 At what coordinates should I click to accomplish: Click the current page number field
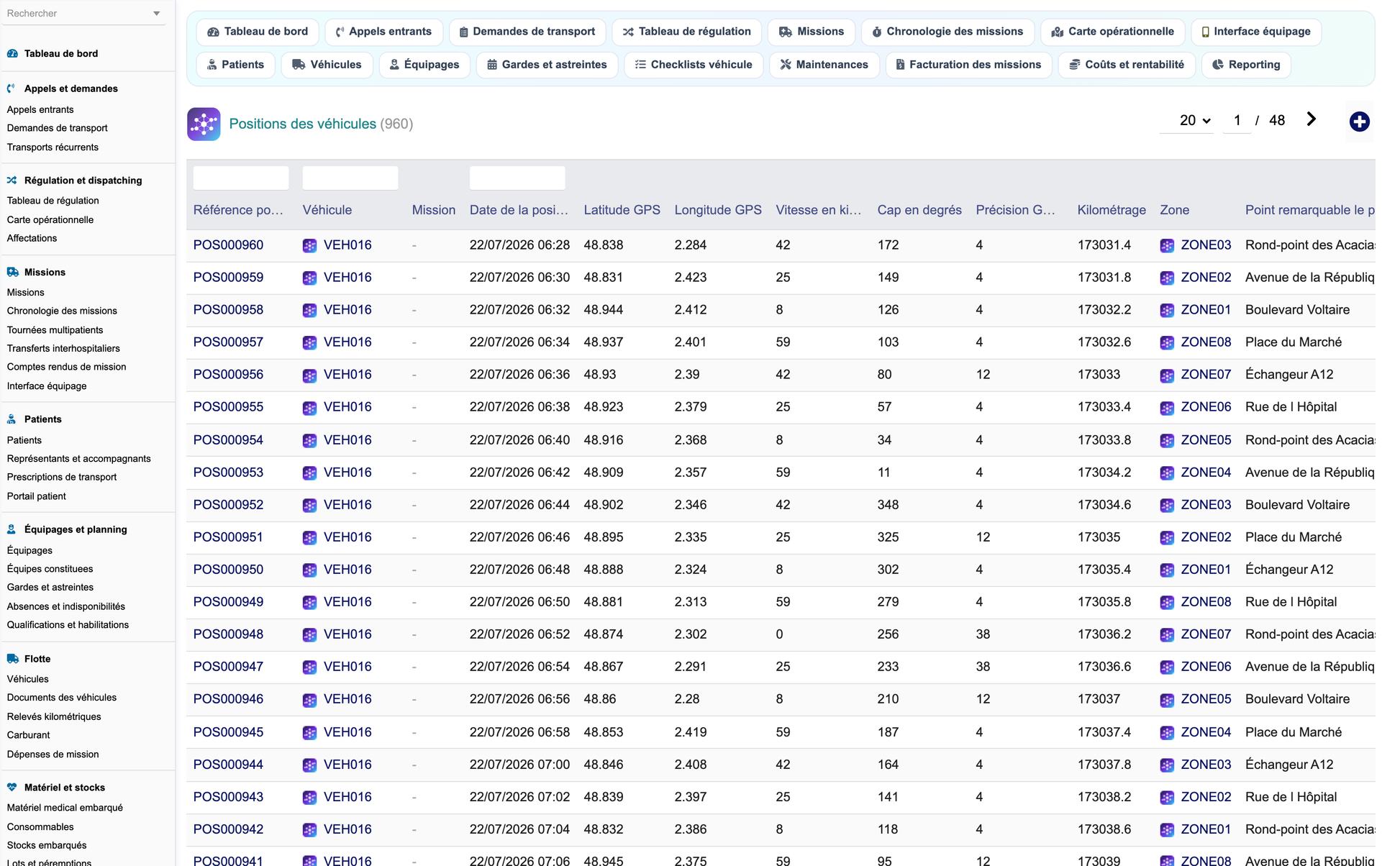(1237, 121)
